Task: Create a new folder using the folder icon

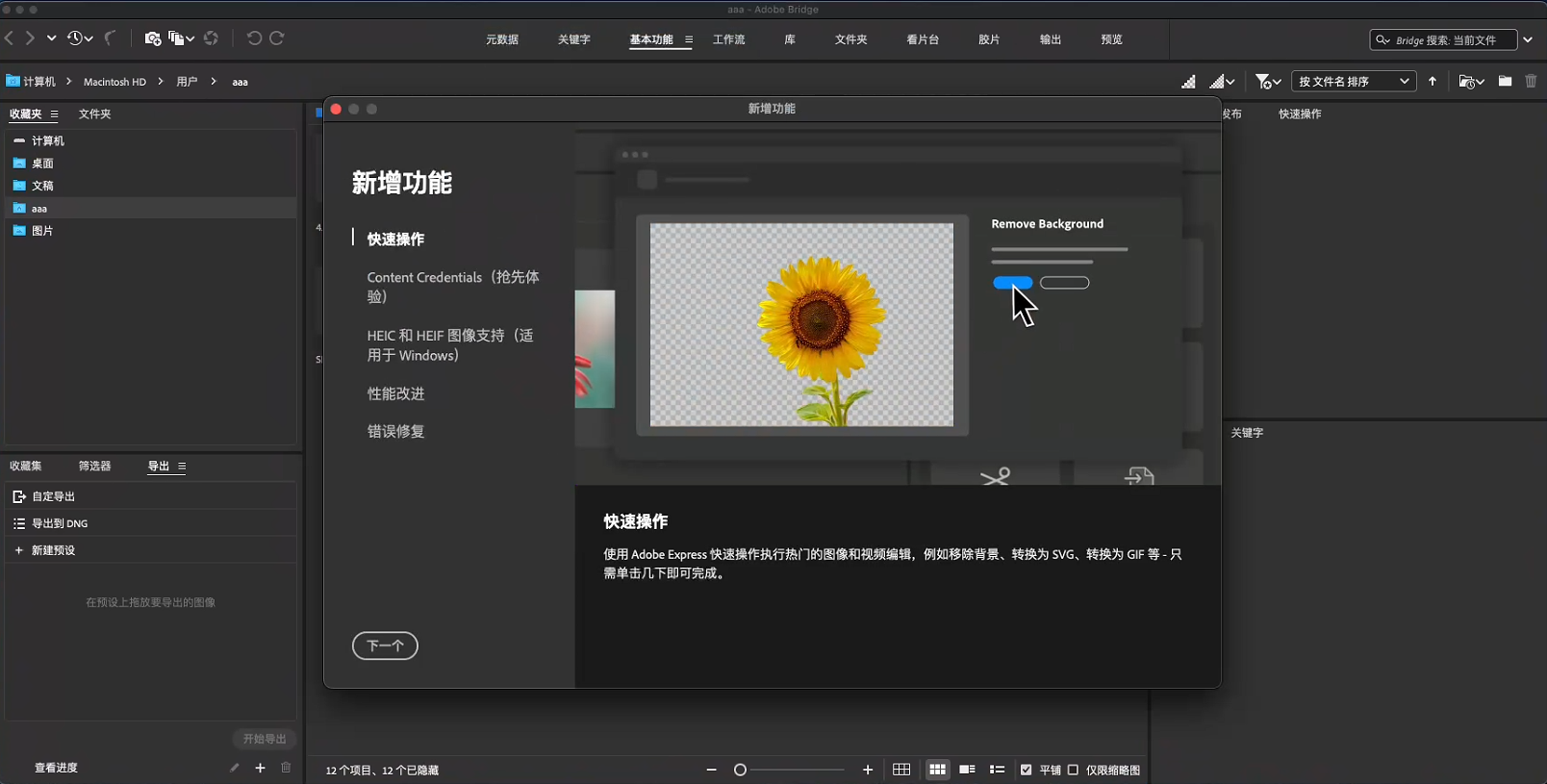Action: [1505, 82]
